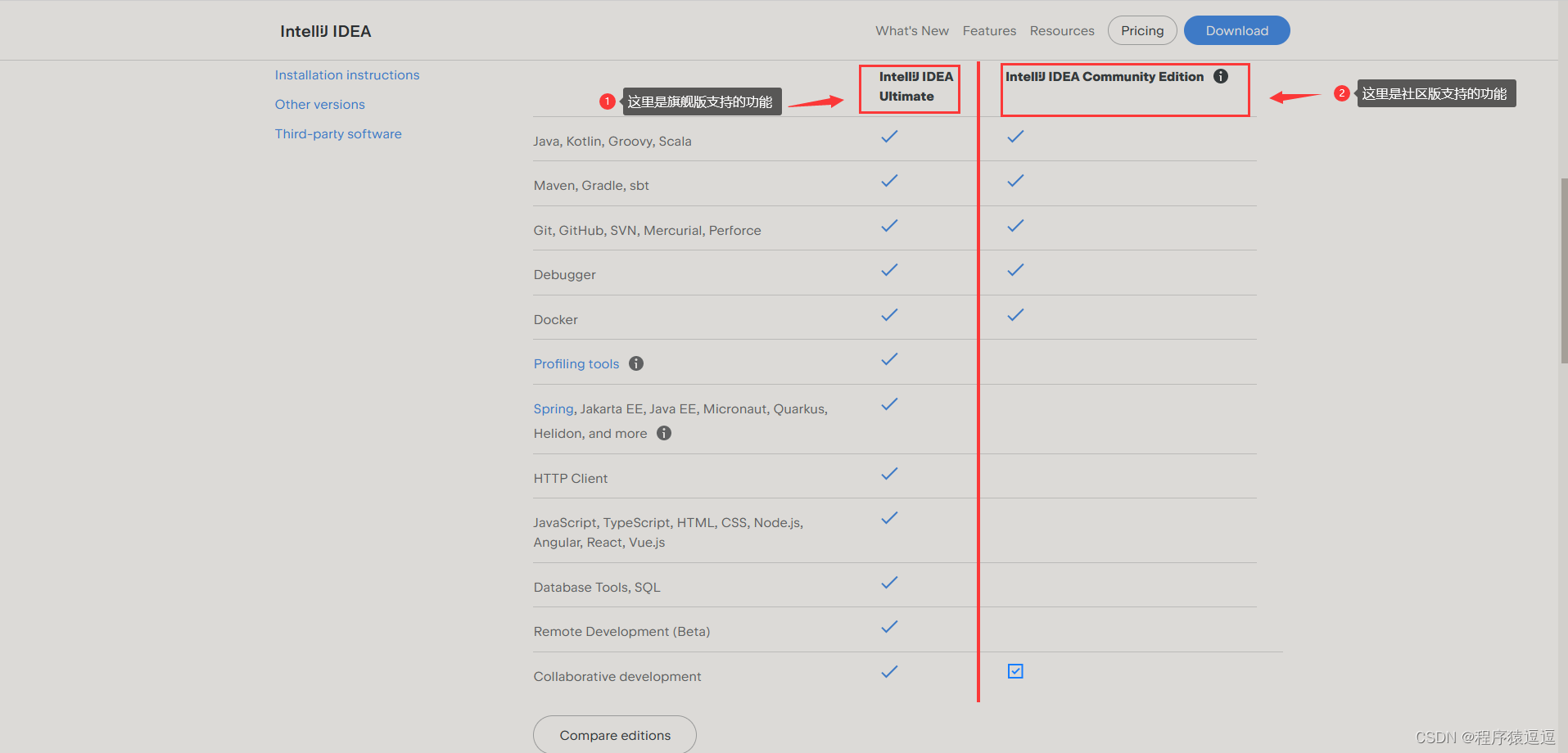Open the Resources menu item
The width and height of the screenshot is (1568, 753).
[1062, 31]
